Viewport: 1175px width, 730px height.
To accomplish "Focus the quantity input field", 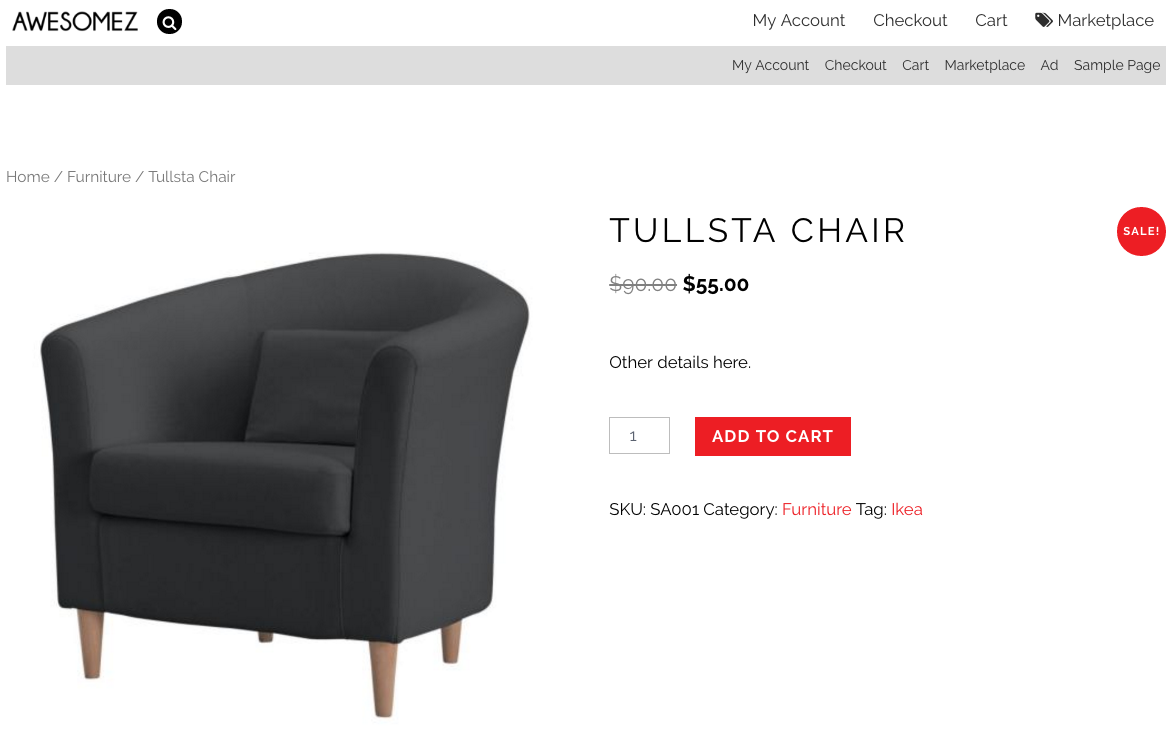I will click(x=639, y=435).
